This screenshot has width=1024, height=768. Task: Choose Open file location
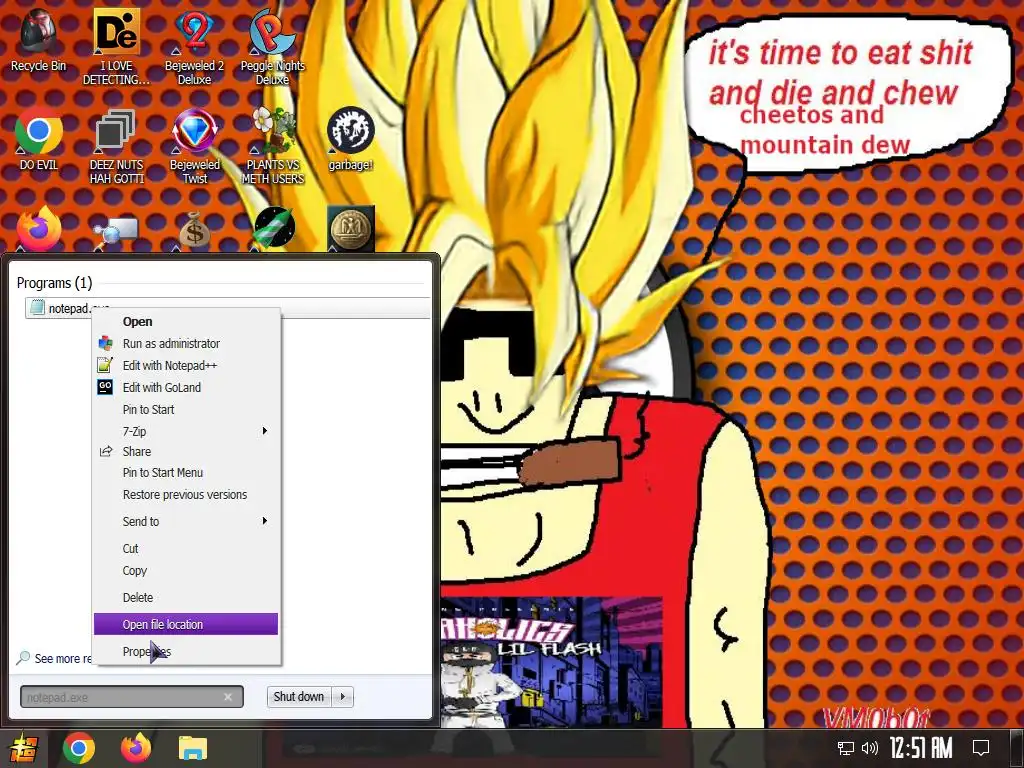185,624
